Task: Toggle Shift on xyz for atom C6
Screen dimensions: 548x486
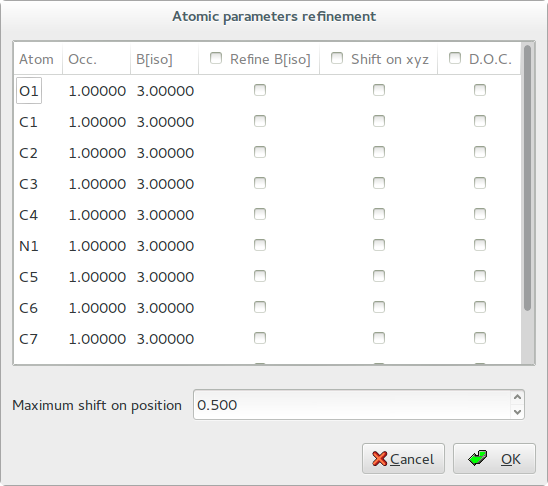Action: click(x=379, y=307)
